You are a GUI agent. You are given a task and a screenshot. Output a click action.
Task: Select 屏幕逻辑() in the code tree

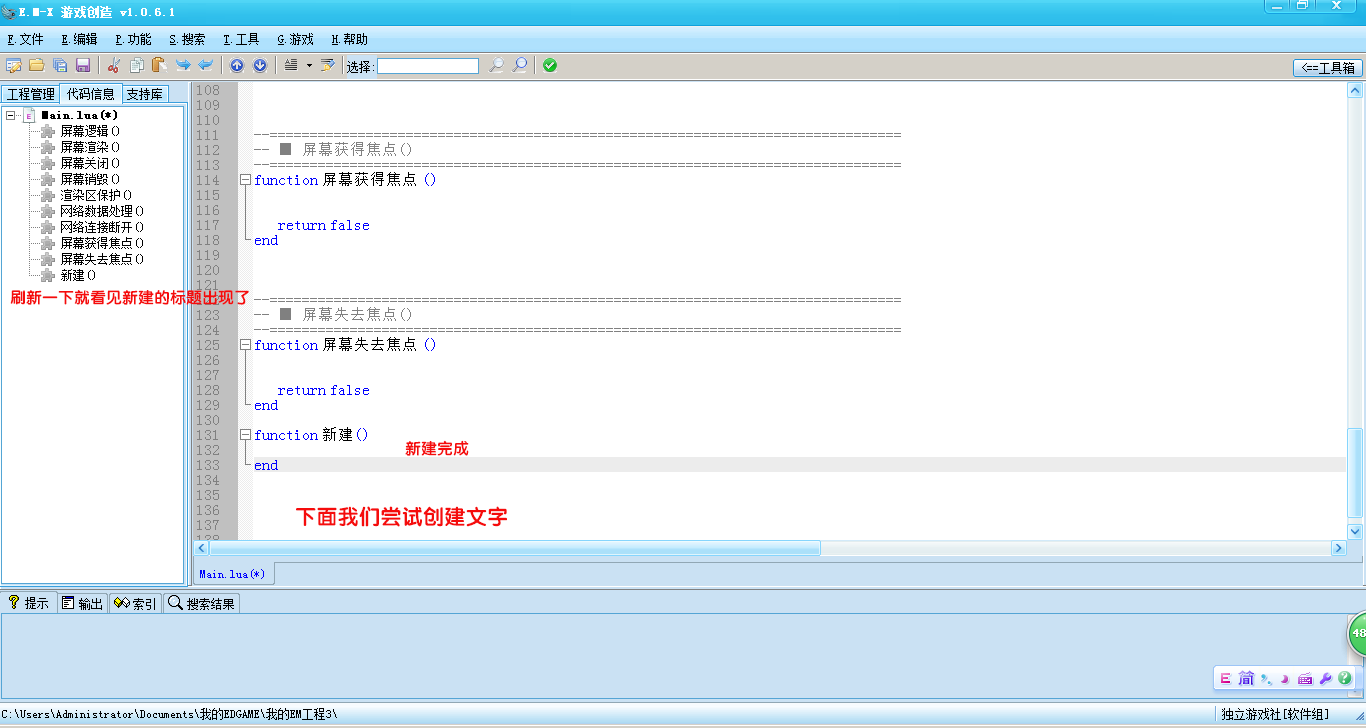click(90, 131)
